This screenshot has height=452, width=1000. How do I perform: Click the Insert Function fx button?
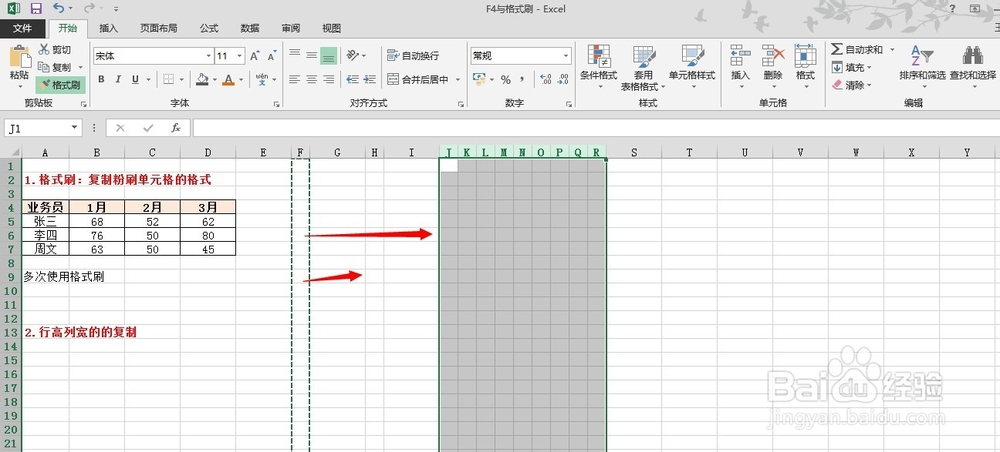click(176, 128)
